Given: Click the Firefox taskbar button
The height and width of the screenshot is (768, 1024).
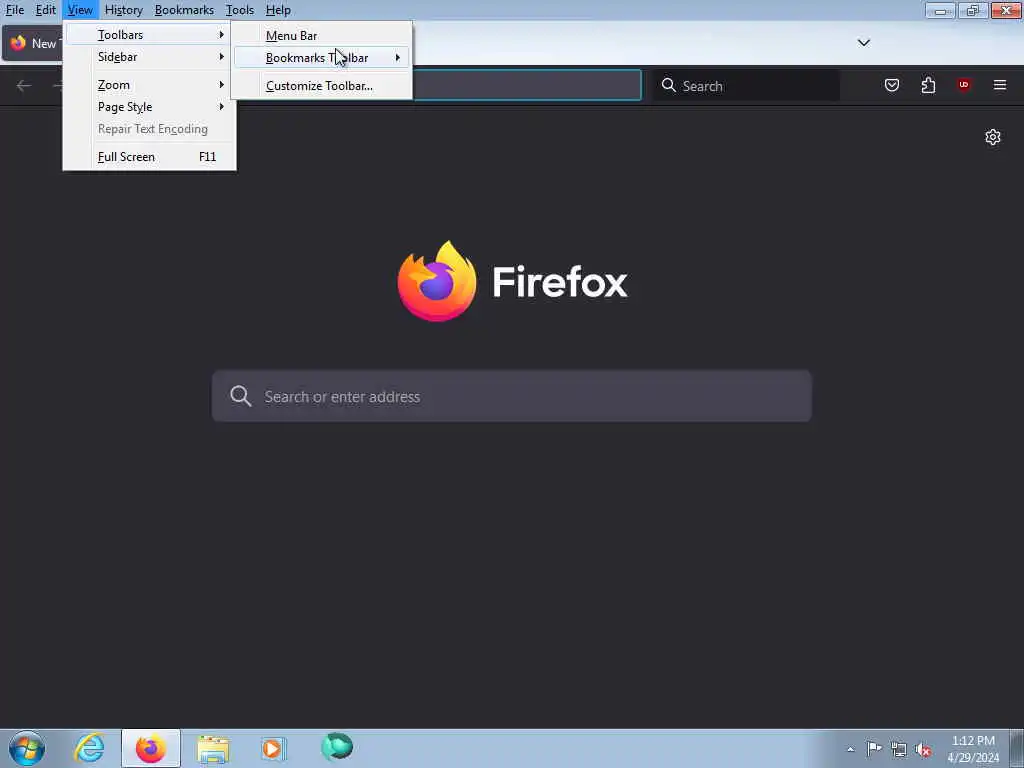Looking at the screenshot, I should [x=151, y=748].
